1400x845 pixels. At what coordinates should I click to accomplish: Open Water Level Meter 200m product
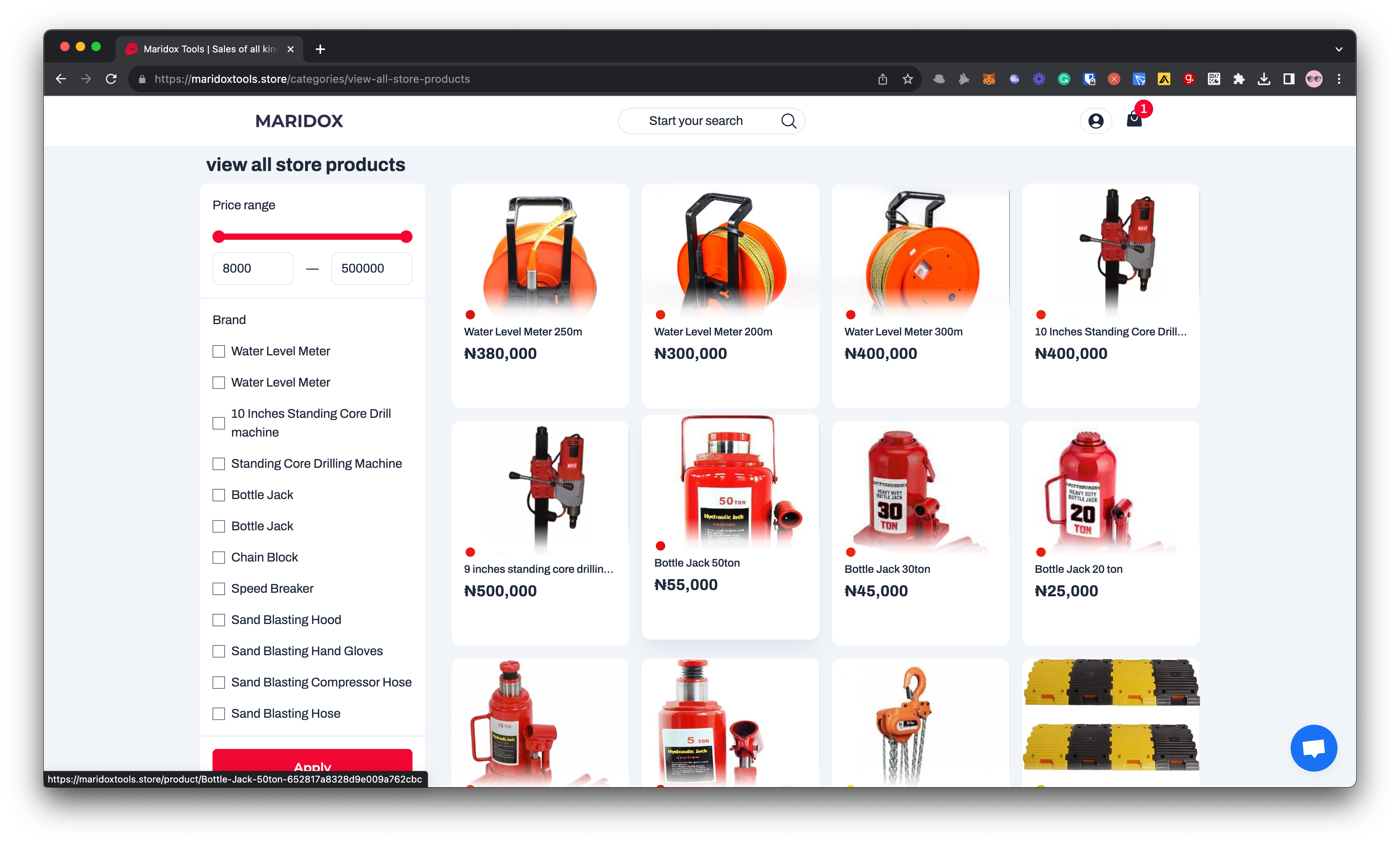(730, 295)
